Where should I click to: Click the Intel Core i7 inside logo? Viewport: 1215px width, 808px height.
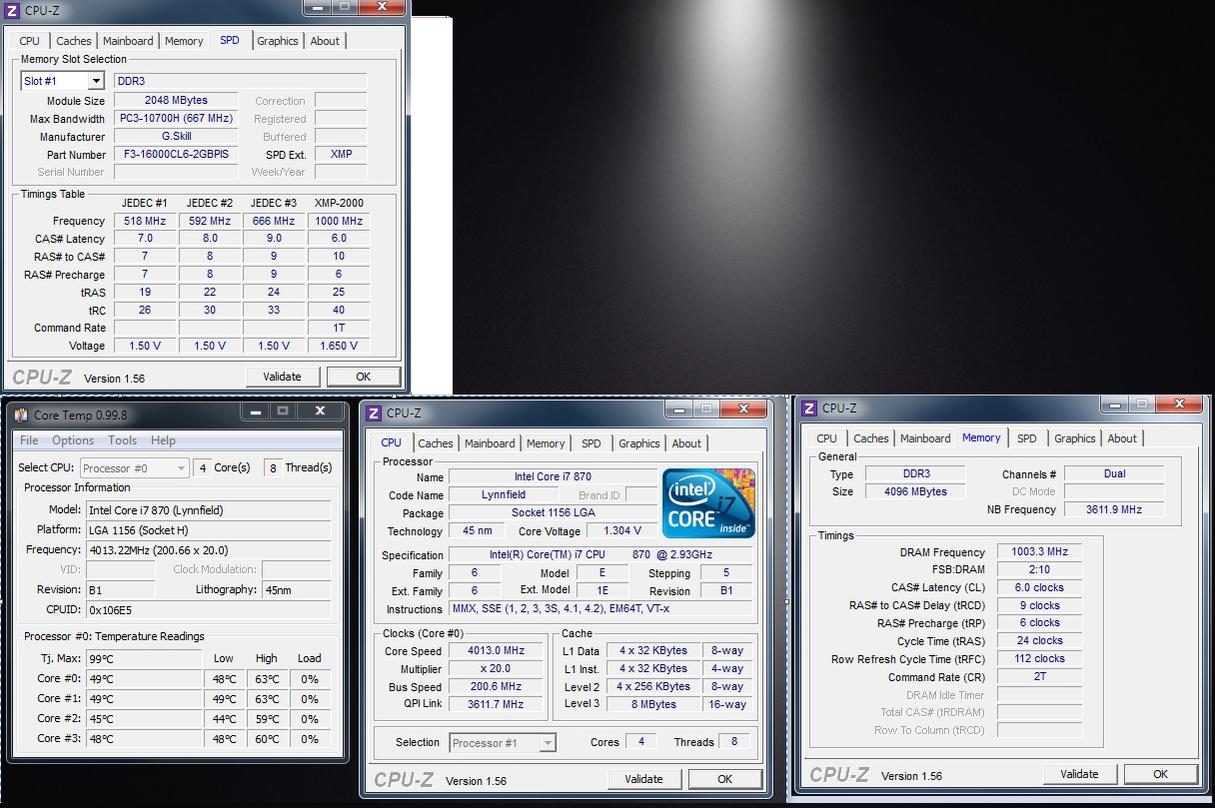(709, 503)
